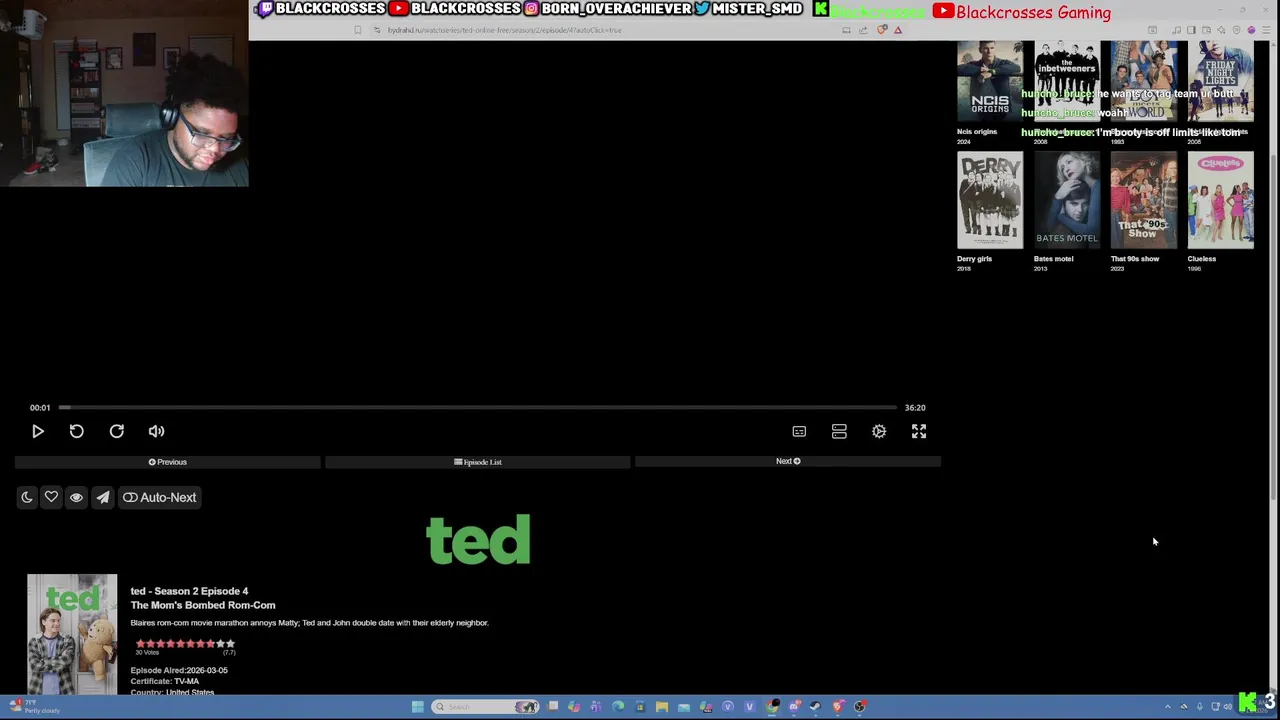Show hidden system tray icons chevron
This screenshot has height=720, width=1280.
tap(1168, 707)
